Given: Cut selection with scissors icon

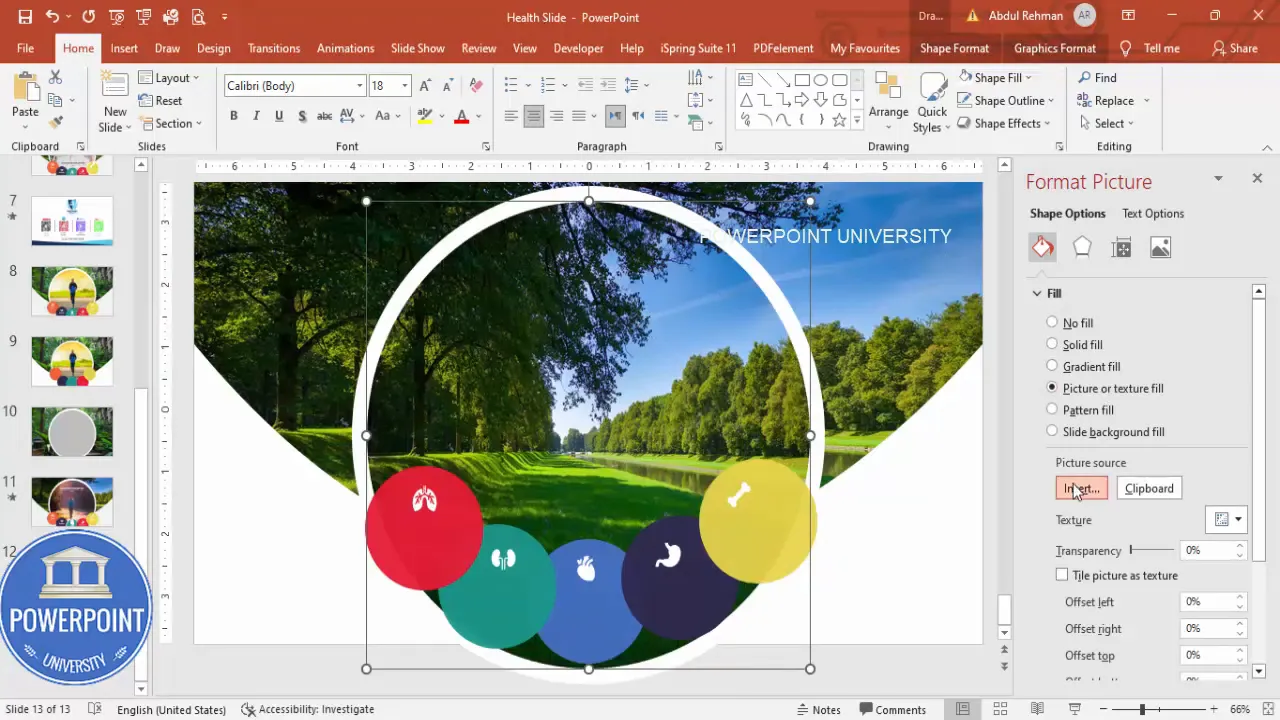Looking at the screenshot, I should (x=55, y=77).
